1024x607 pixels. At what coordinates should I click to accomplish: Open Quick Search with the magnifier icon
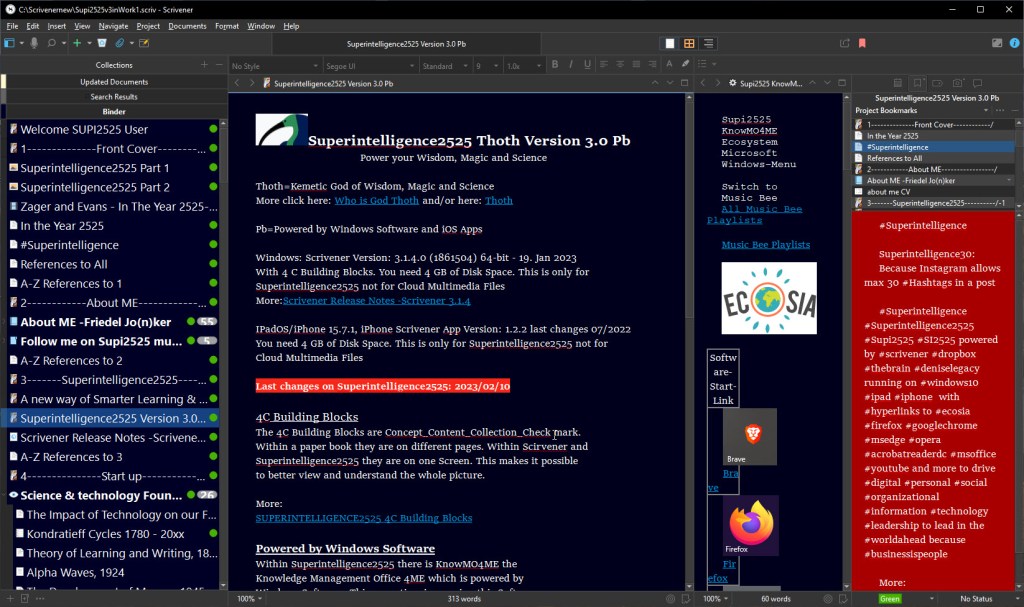pos(51,43)
